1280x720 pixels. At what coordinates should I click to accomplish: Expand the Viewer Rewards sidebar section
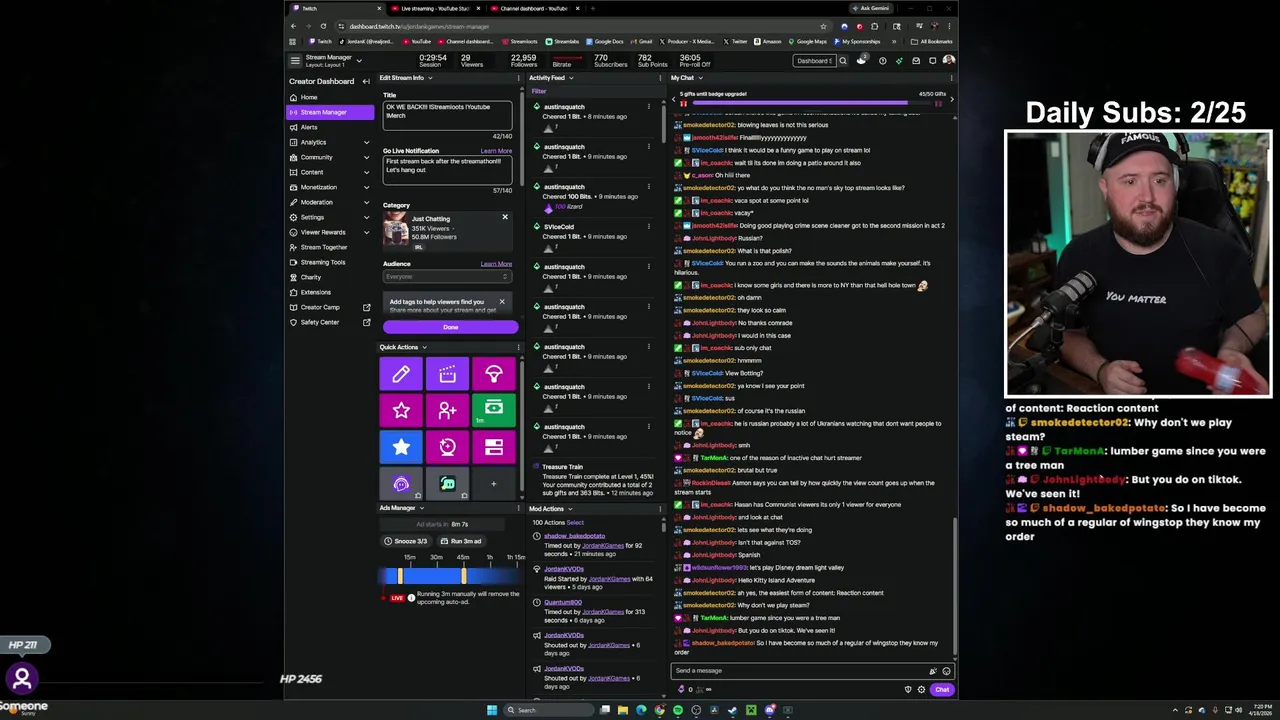point(366,232)
